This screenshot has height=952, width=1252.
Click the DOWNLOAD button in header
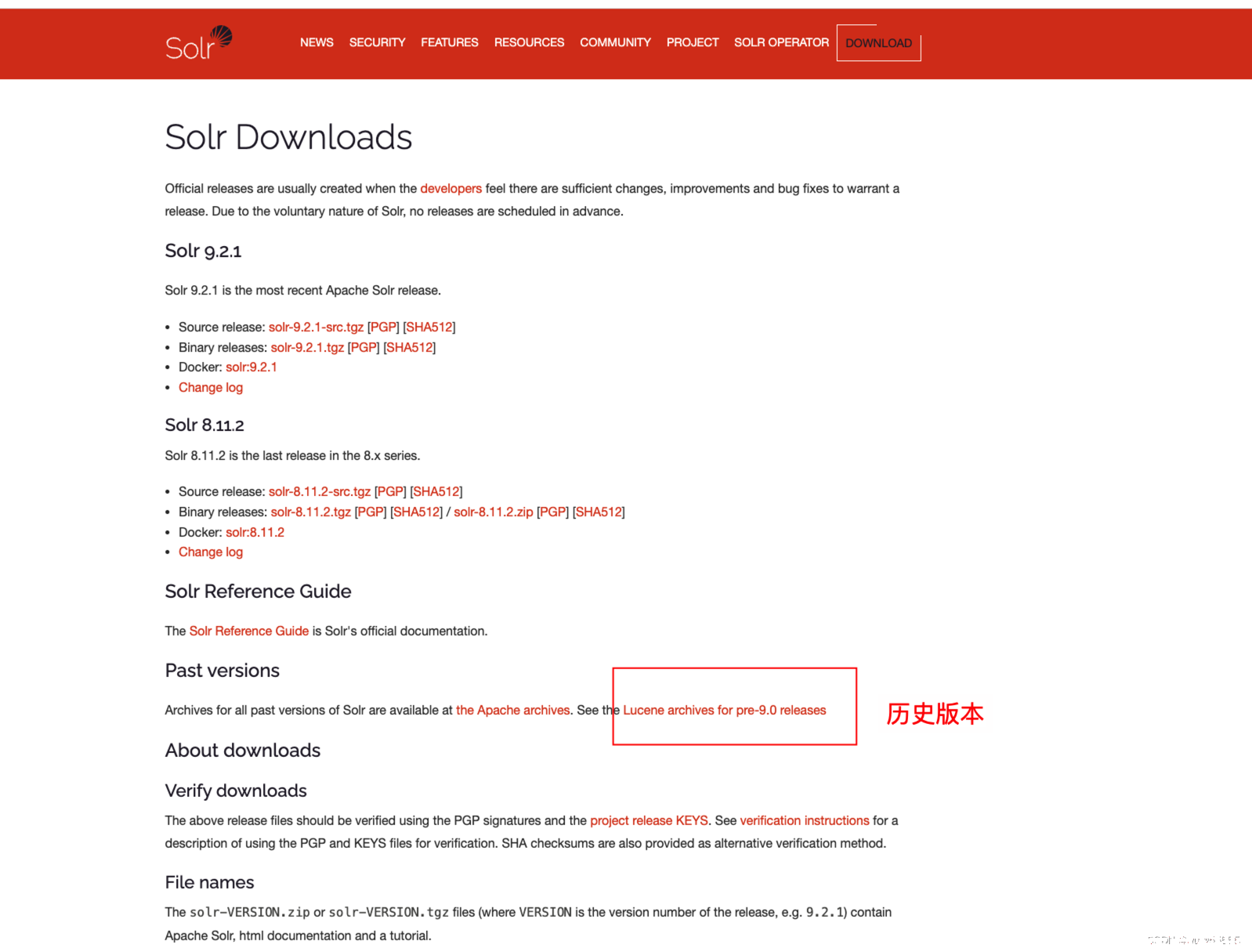(878, 43)
